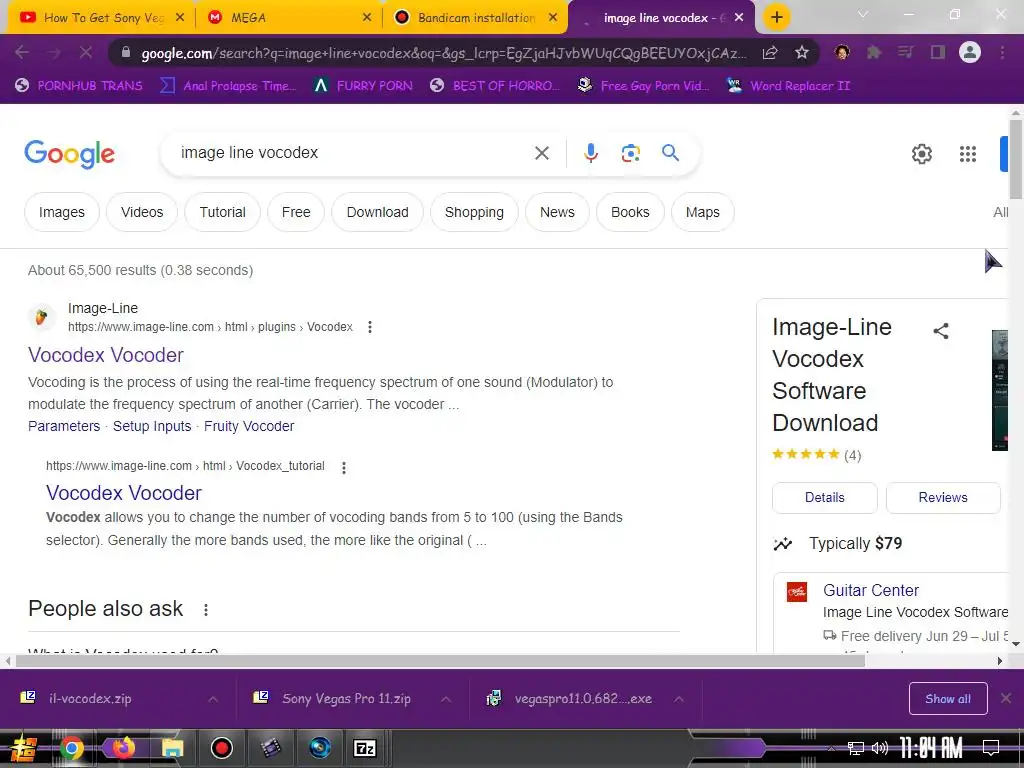
Task: Open new tab with plus button
Action: [x=776, y=18]
